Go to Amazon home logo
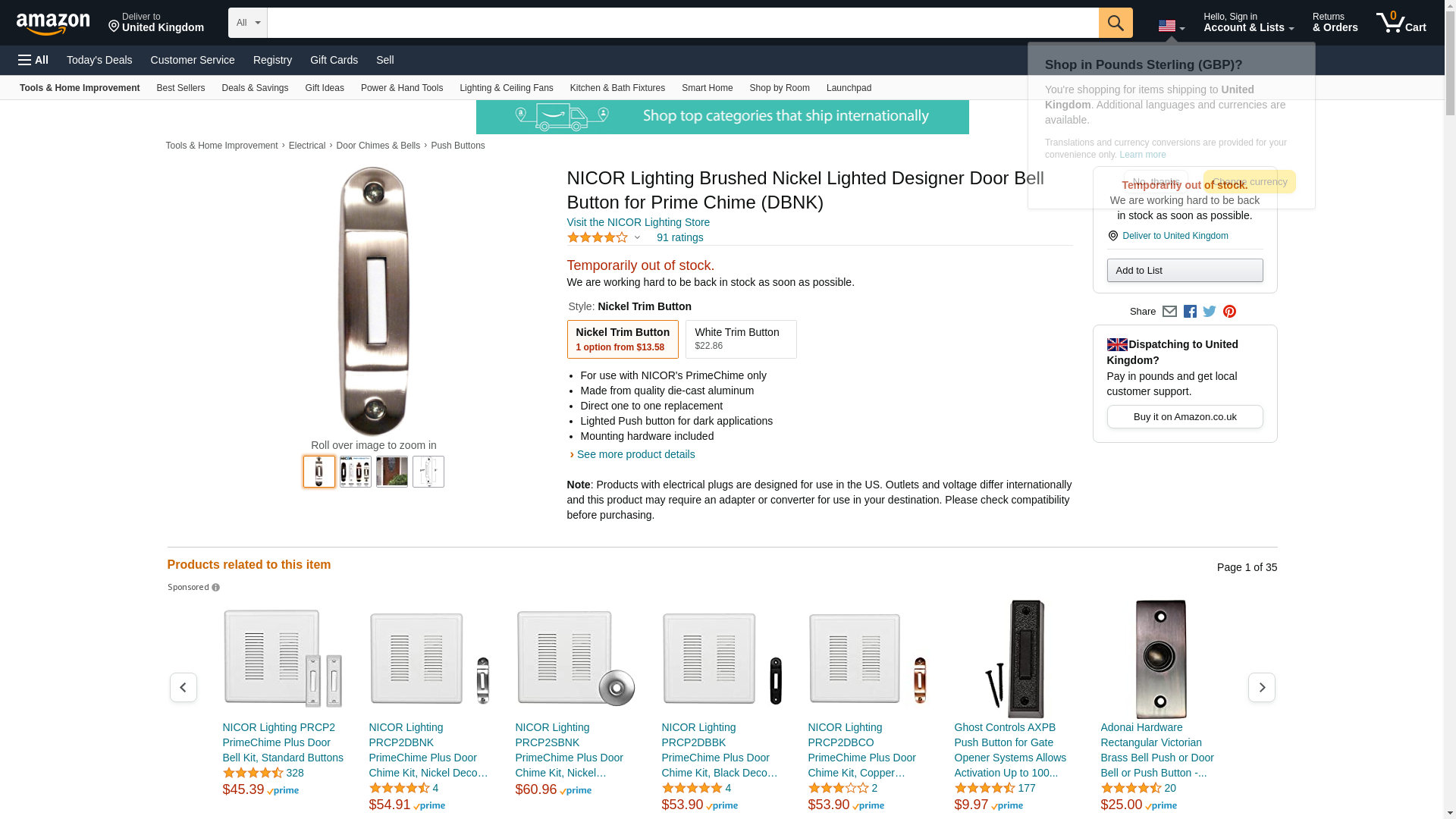Screen dimensions: 1456x819 pyautogui.click(x=53, y=24)
